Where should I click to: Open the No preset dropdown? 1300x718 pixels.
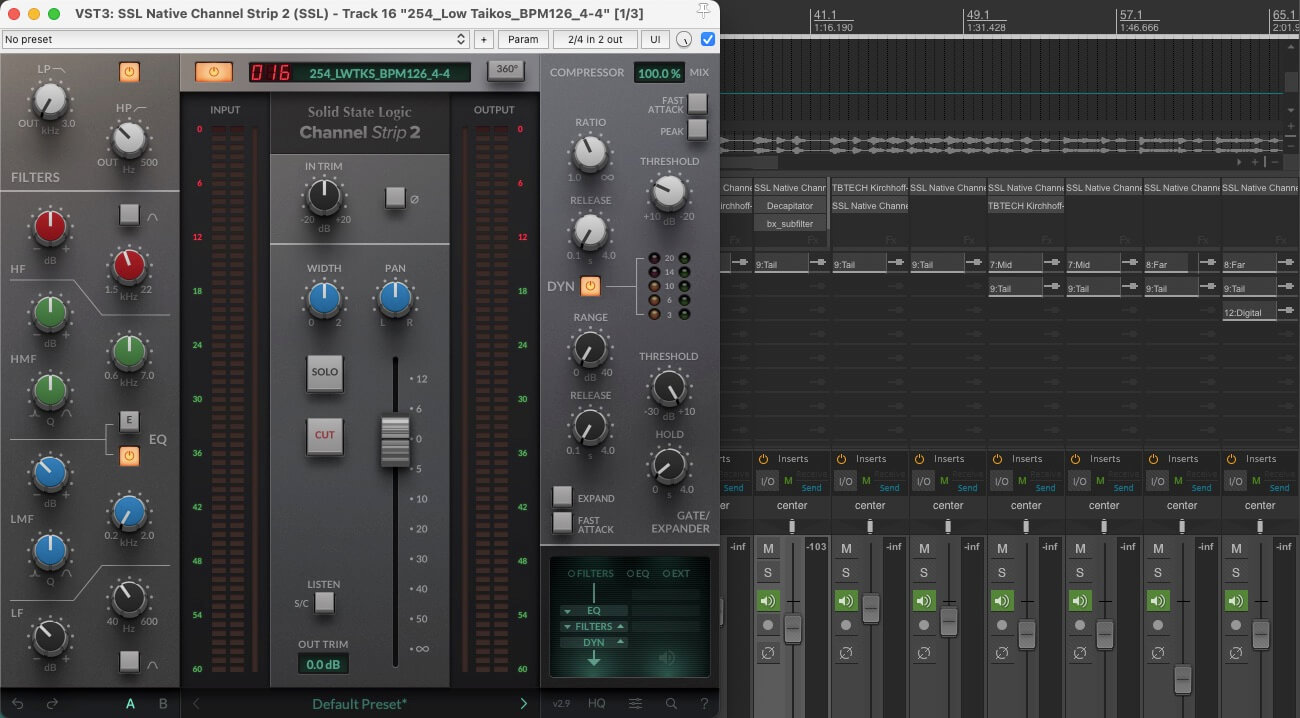click(235, 39)
